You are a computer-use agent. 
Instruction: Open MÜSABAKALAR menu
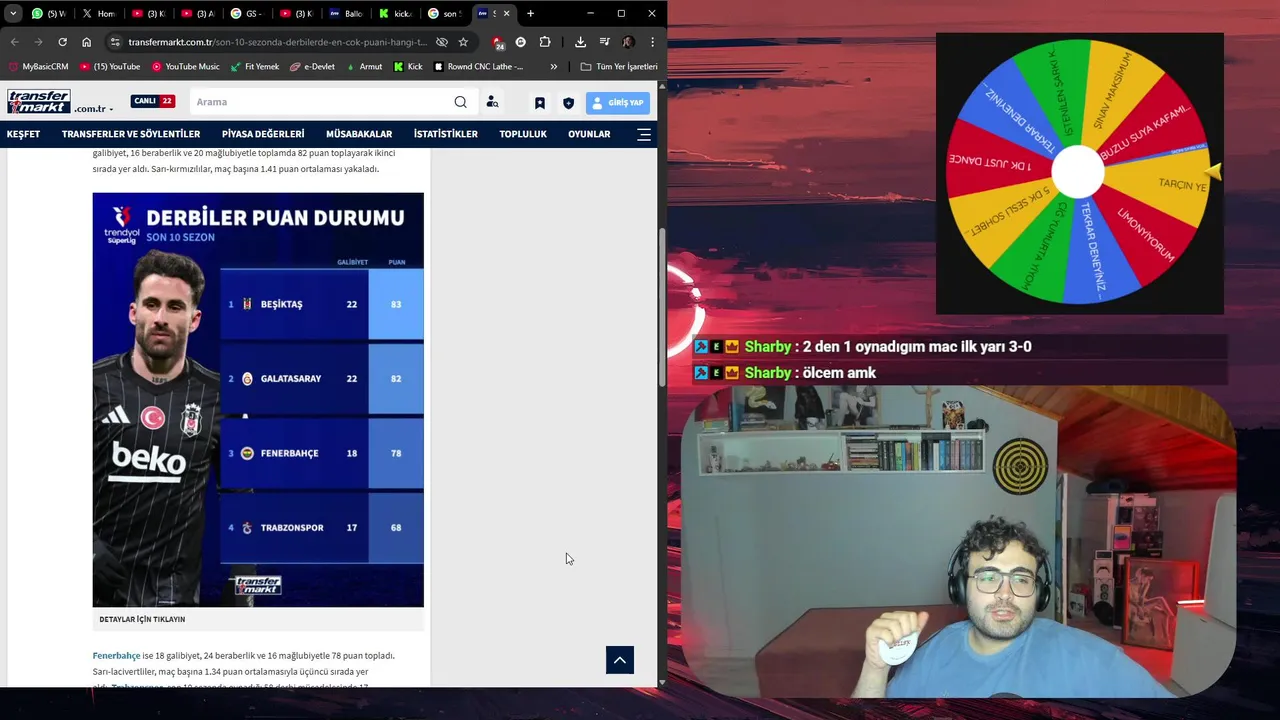point(359,134)
